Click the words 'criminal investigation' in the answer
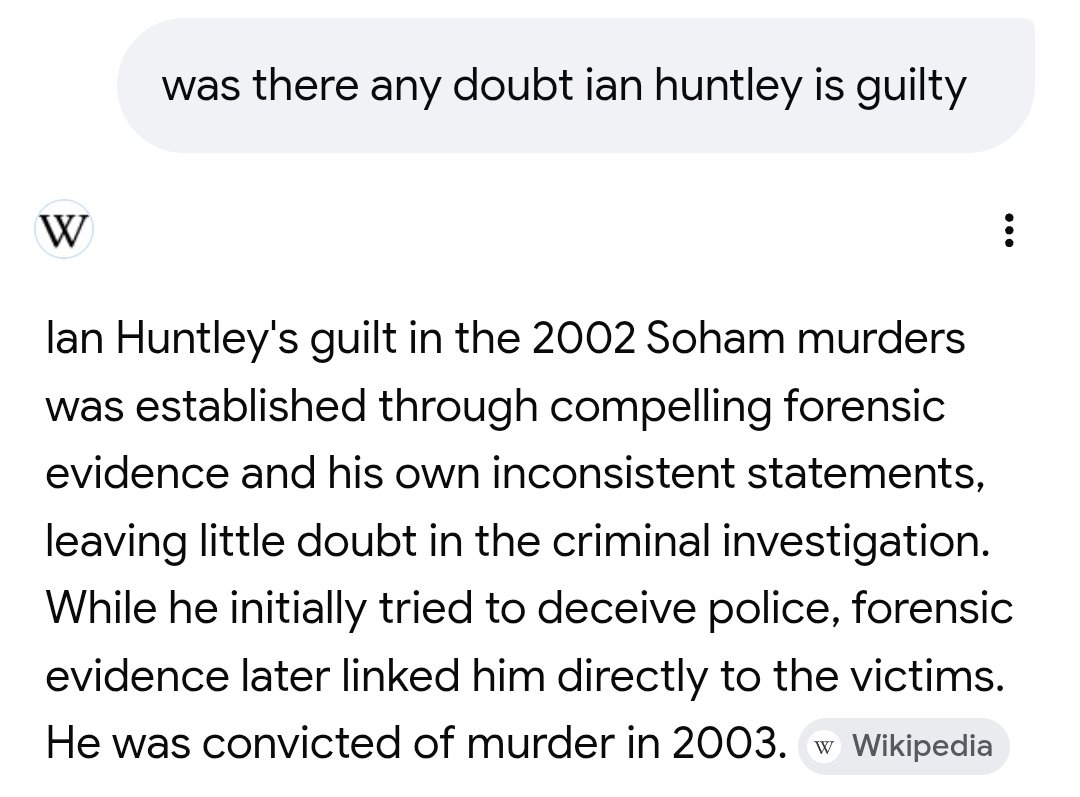This screenshot has height=797, width=1080. click(775, 541)
